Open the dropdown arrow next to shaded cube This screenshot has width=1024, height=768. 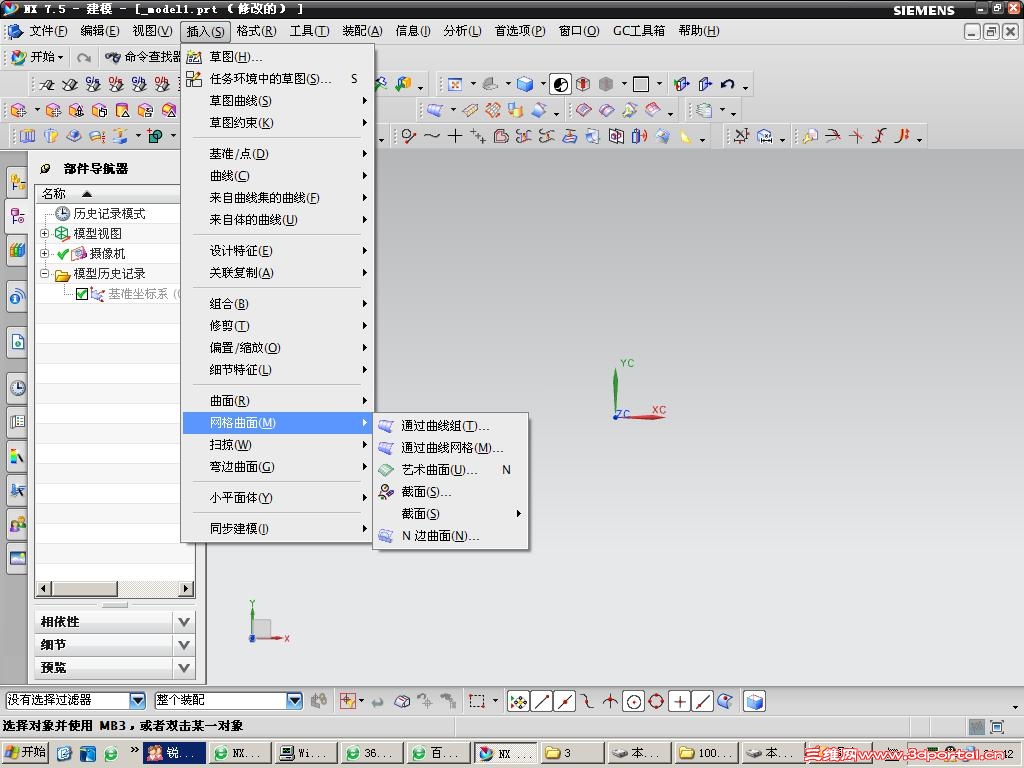pos(542,84)
